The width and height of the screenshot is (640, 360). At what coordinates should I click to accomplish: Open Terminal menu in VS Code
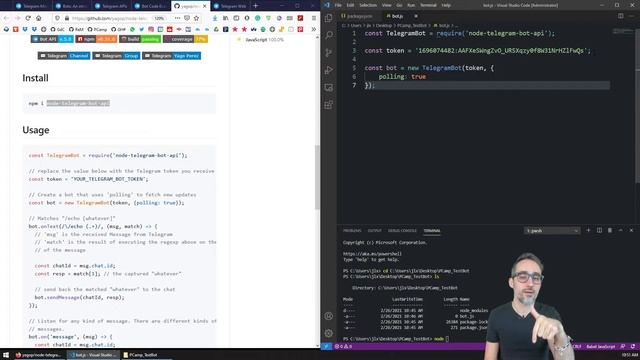click(x=428, y=5)
